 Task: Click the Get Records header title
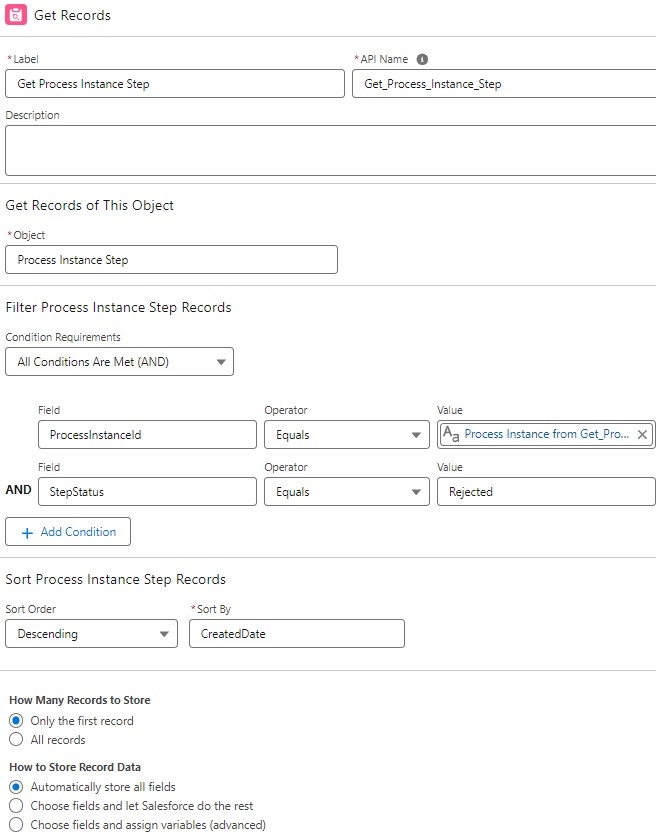[x=73, y=15]
